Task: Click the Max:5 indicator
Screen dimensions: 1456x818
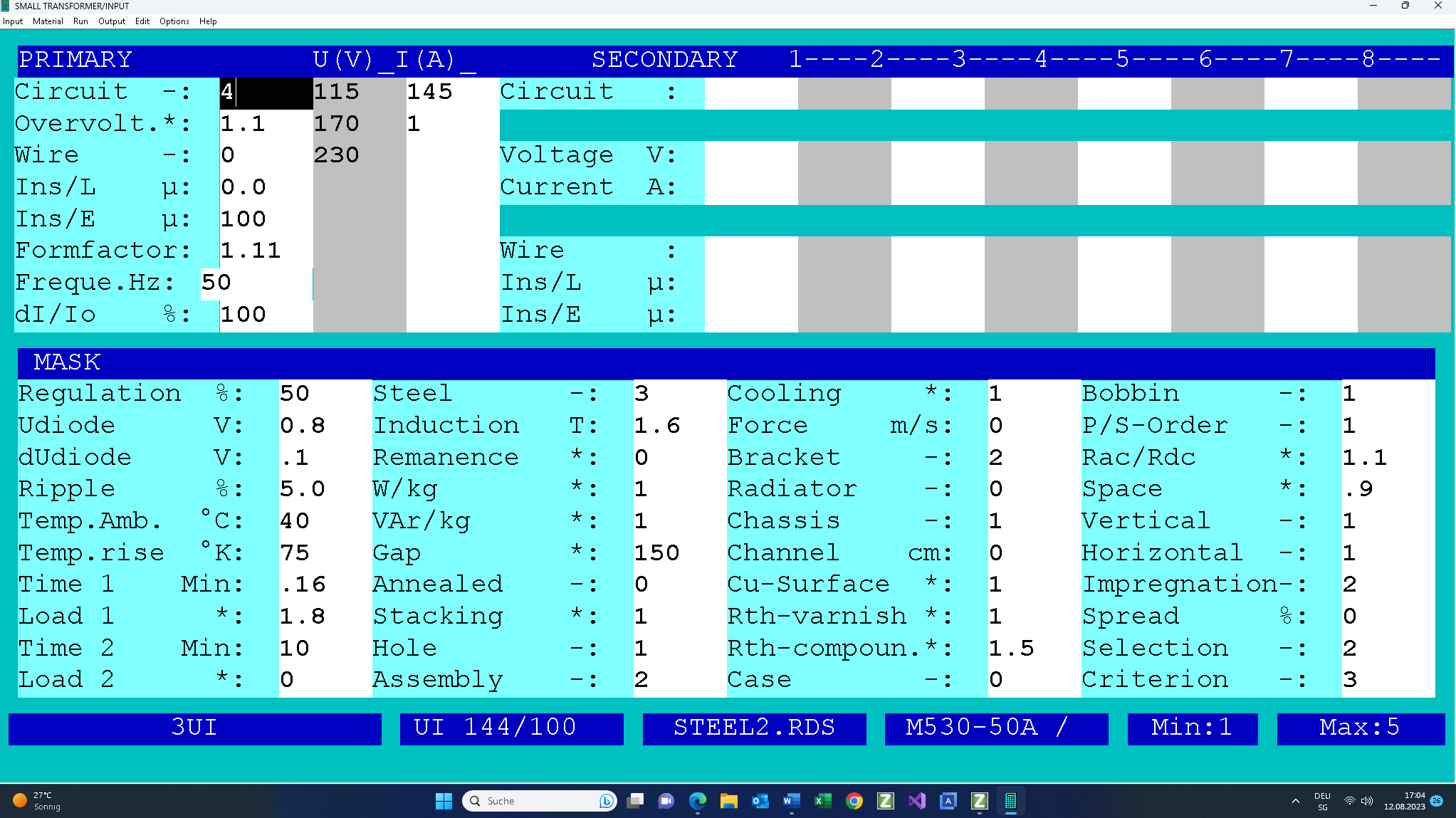Action: (1361, 729)
